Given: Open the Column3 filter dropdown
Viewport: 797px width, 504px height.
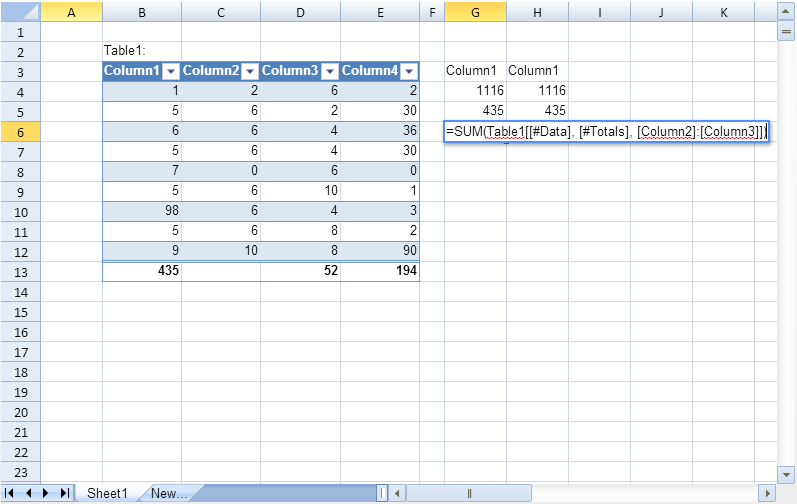Looking at the screenshot, I should coord(330,72).
